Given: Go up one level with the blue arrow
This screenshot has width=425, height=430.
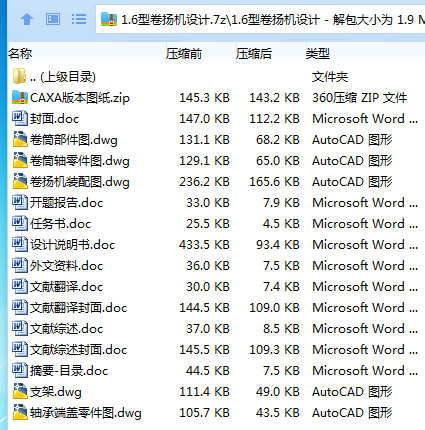Looking at the screenshot, I should tap(27, 19).
